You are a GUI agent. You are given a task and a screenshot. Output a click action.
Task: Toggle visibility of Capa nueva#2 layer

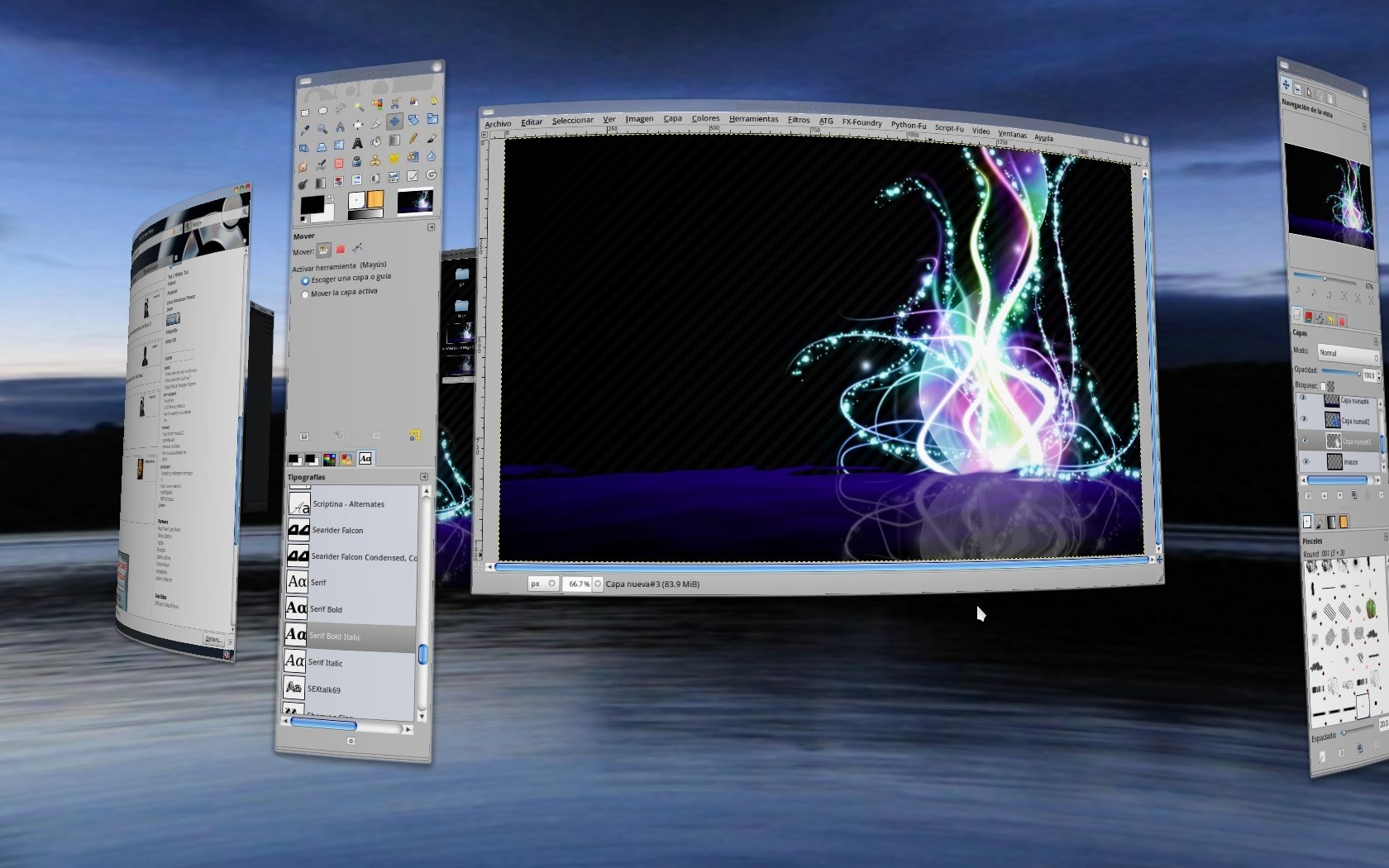[x=1304, y=419]
